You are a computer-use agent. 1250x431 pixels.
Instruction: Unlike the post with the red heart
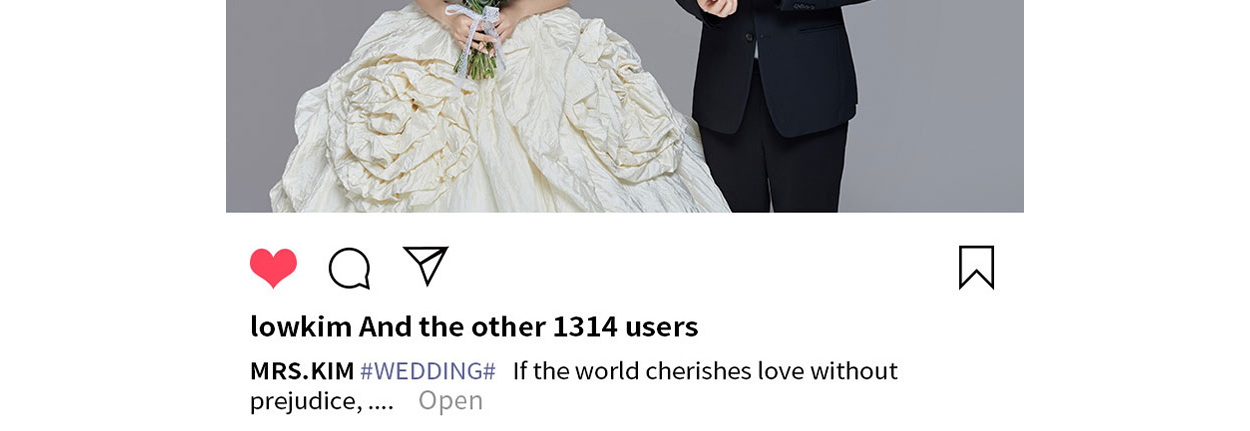click(273, 268)
